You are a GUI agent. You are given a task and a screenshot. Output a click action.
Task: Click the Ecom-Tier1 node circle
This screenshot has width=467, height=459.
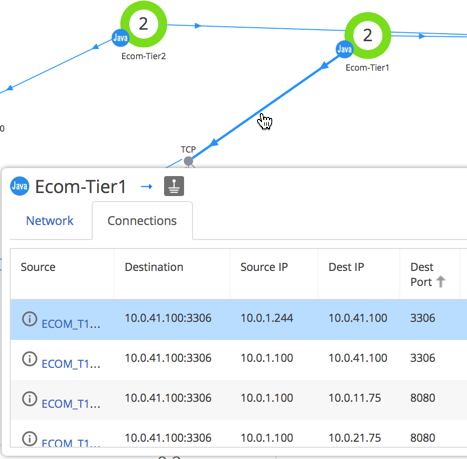tap(367, 35)
